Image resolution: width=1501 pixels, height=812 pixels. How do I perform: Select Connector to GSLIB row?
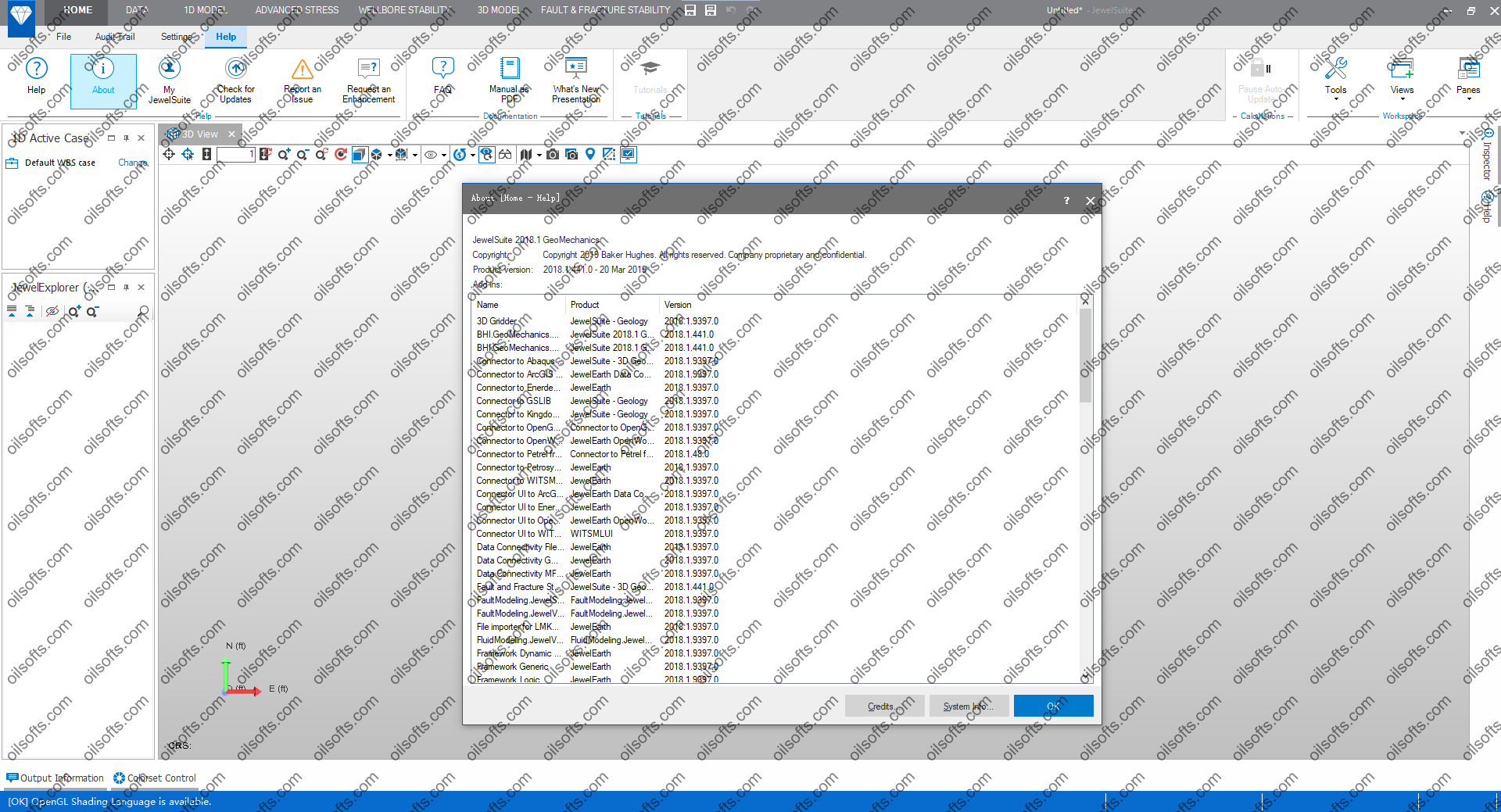tap(774, 401)
